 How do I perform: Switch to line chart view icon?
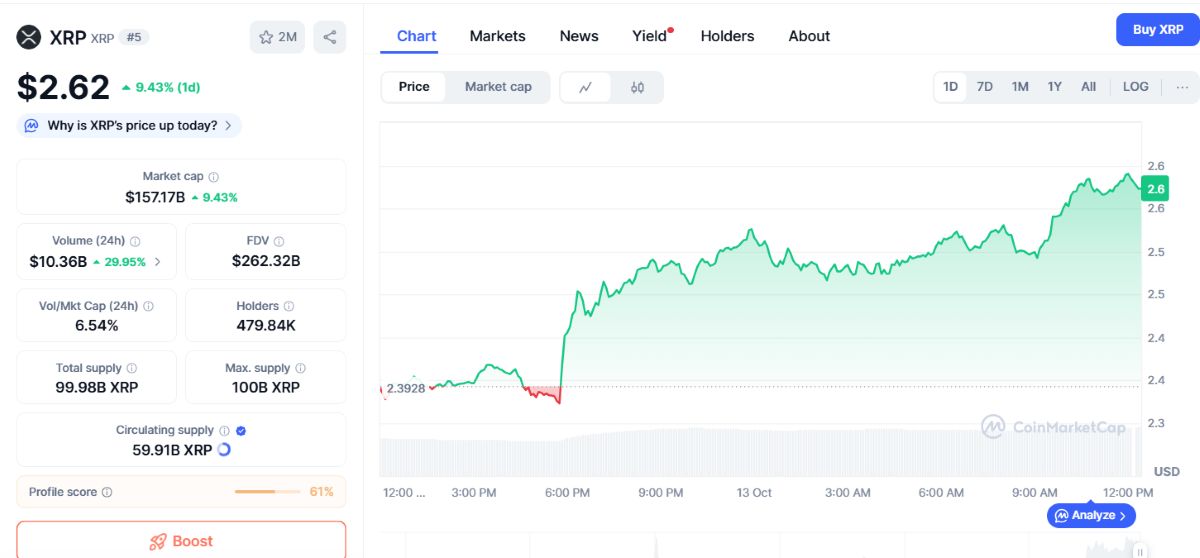[586, 87]
